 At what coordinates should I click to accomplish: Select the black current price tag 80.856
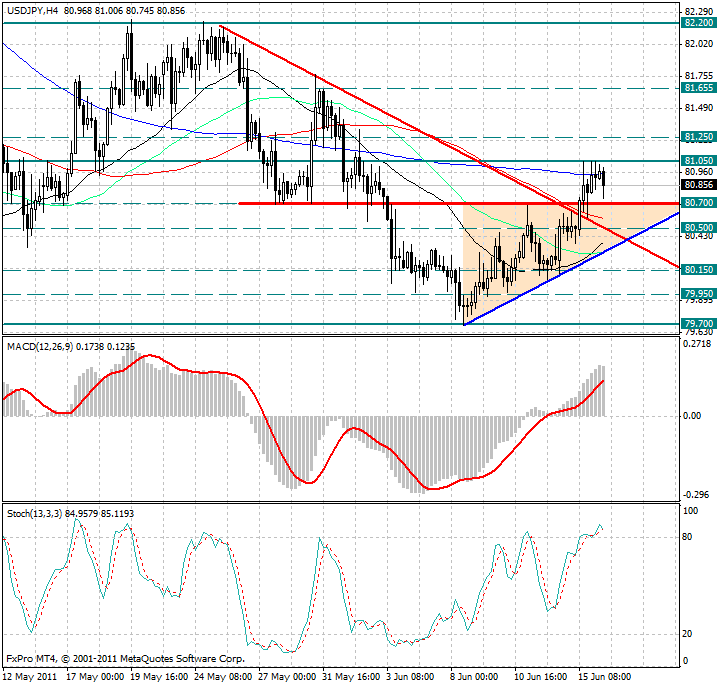click(697, 184)
